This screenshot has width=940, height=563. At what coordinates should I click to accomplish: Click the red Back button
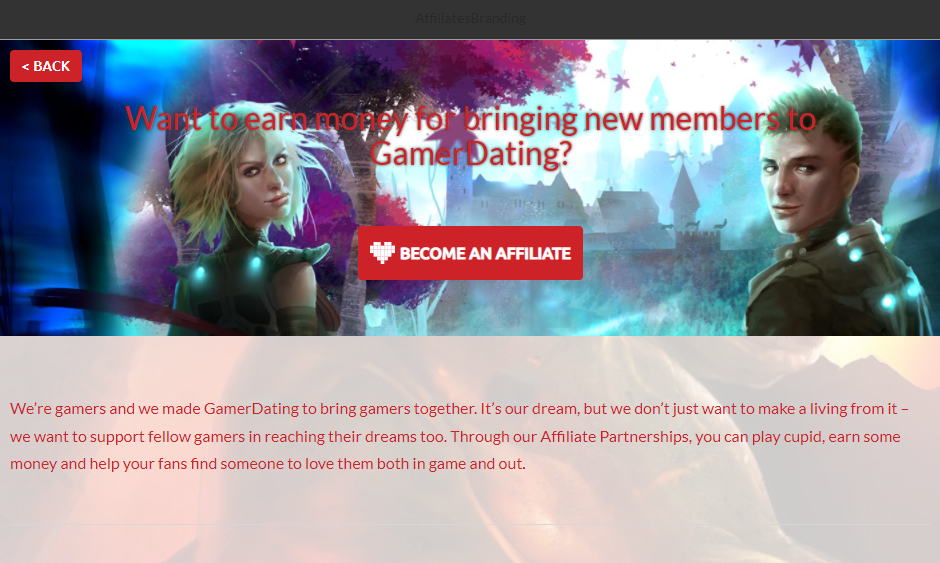pyautogui.click(x=46, y=66)
